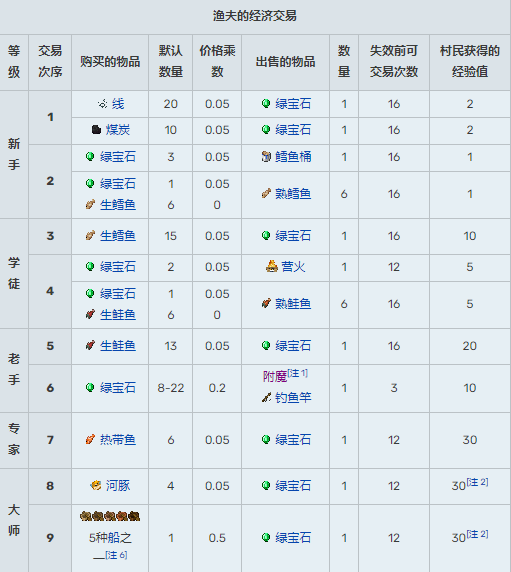511x572 pixels.
Task: Click the fishing rod icon beside 钓鱼竿
Action: [x=266, y=397]
